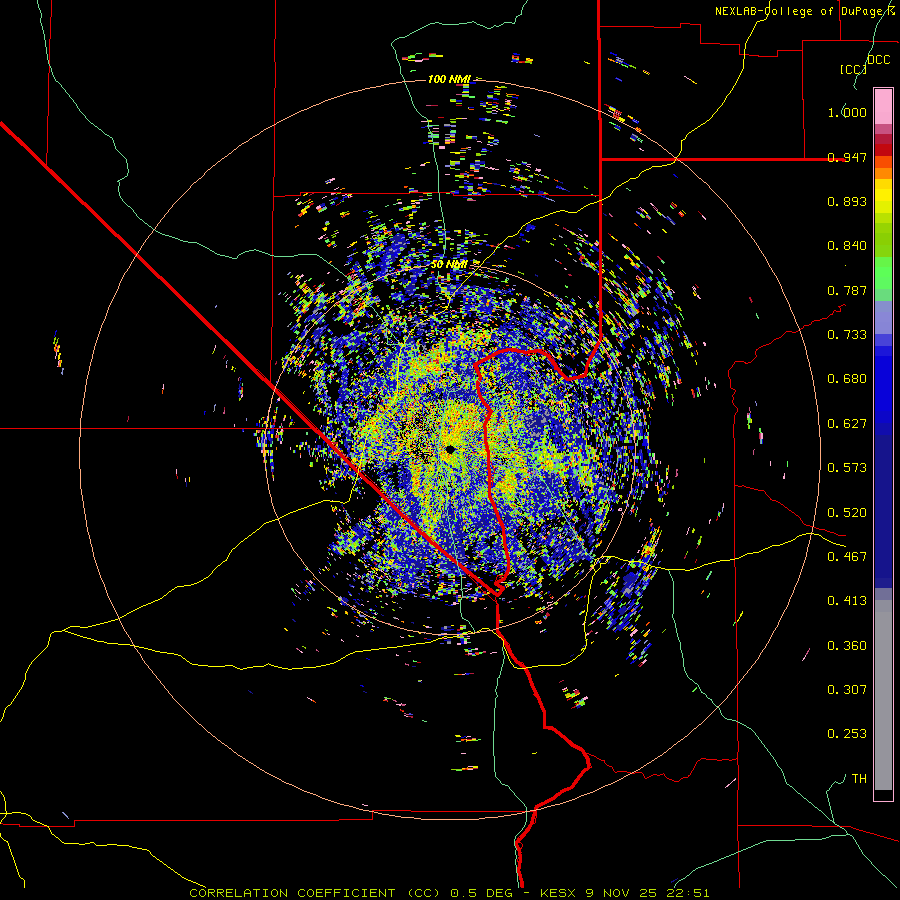Click the [CC] color bar heading
This screenshot has height=900, width=900.
point(853,69)
